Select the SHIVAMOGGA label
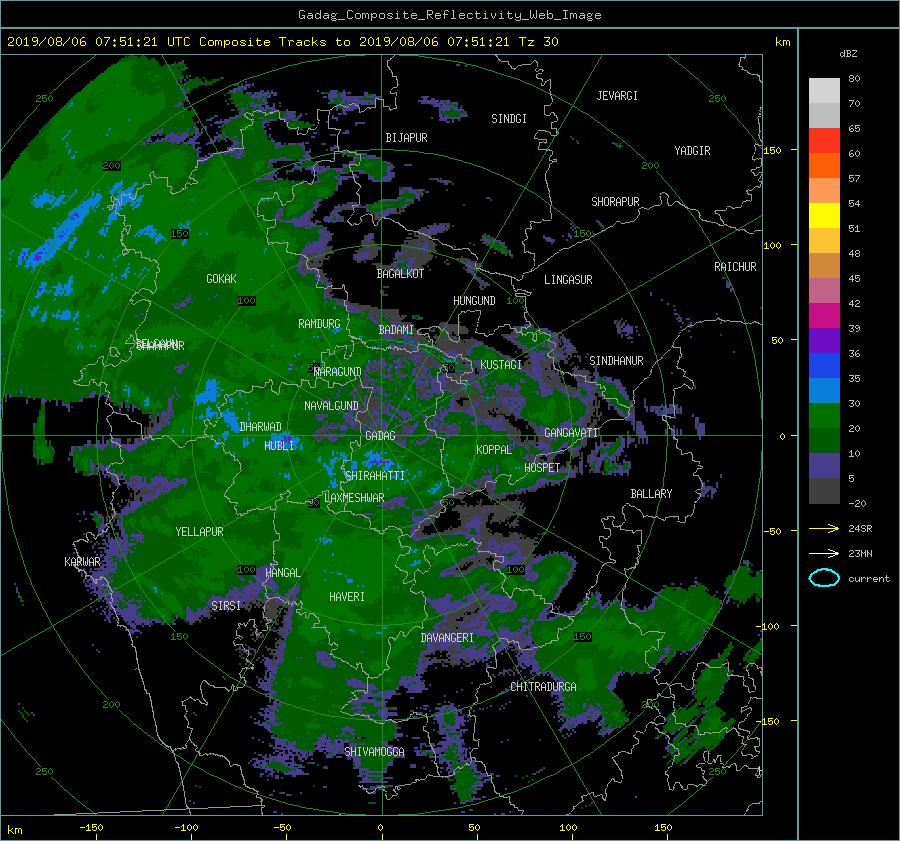900x841 pixels. [374, 751]
